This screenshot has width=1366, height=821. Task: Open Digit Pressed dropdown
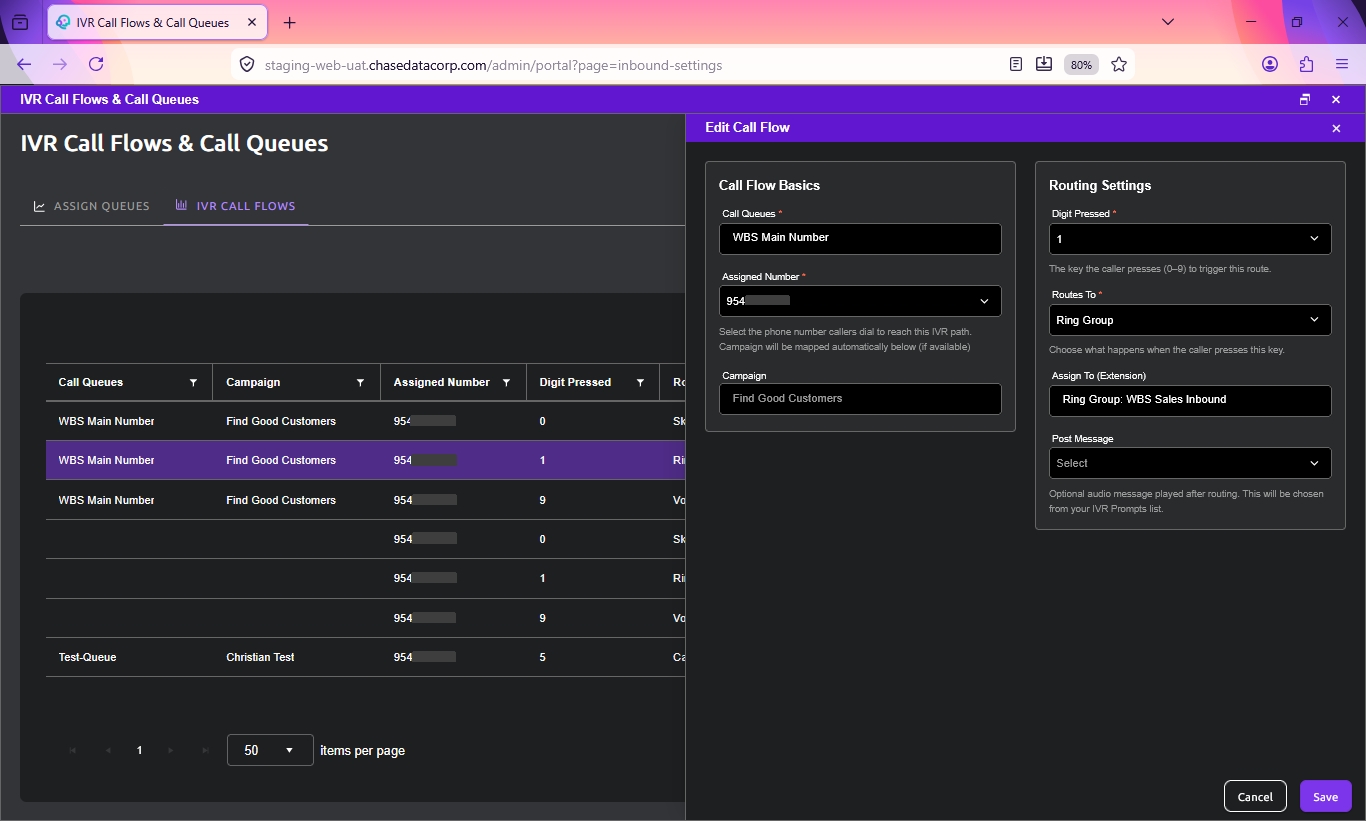pyautogui.click(x=1190, y=239)
